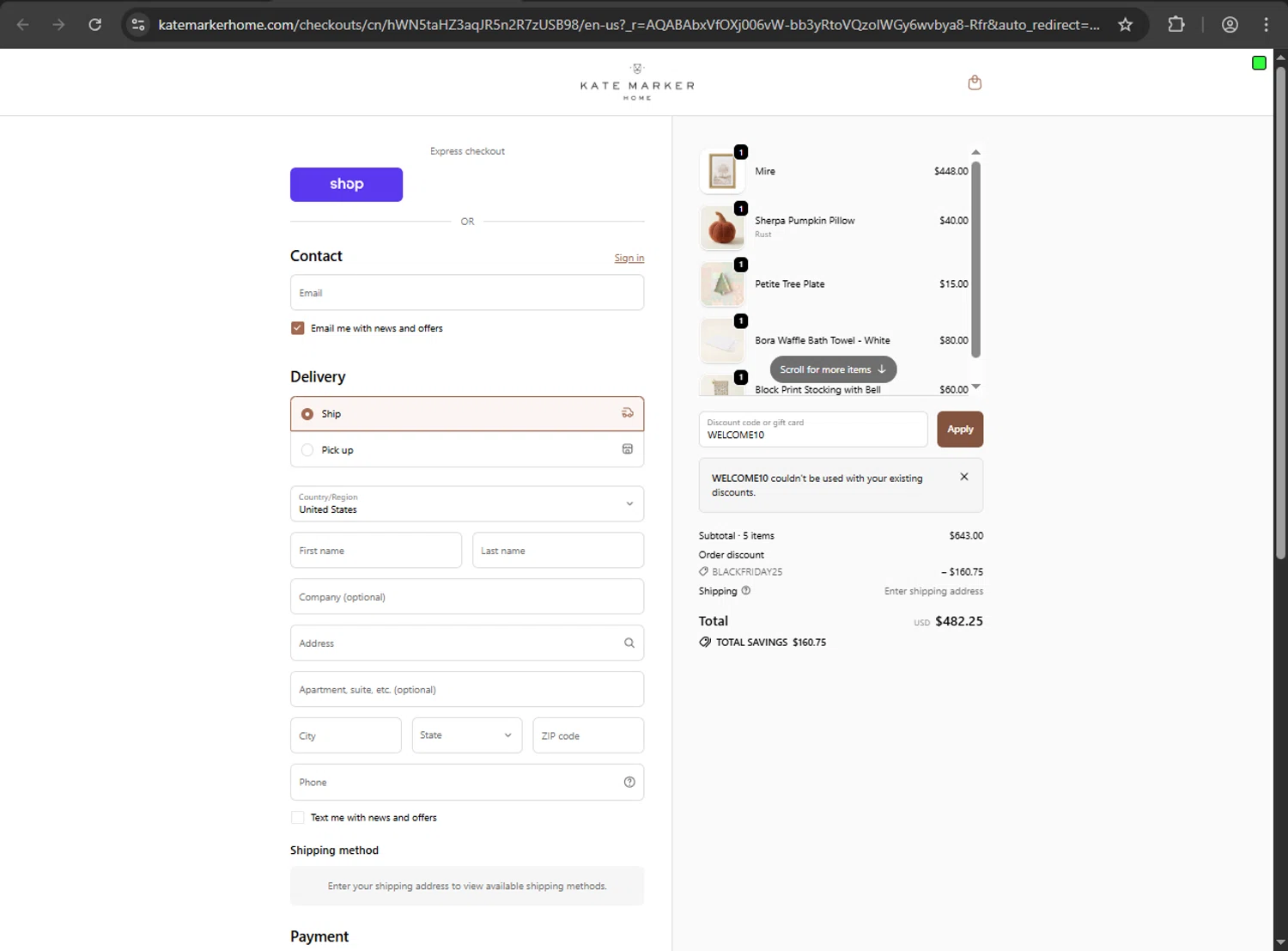View site information icon in address bar
1288x951 pixels.
tap(138, 24)
